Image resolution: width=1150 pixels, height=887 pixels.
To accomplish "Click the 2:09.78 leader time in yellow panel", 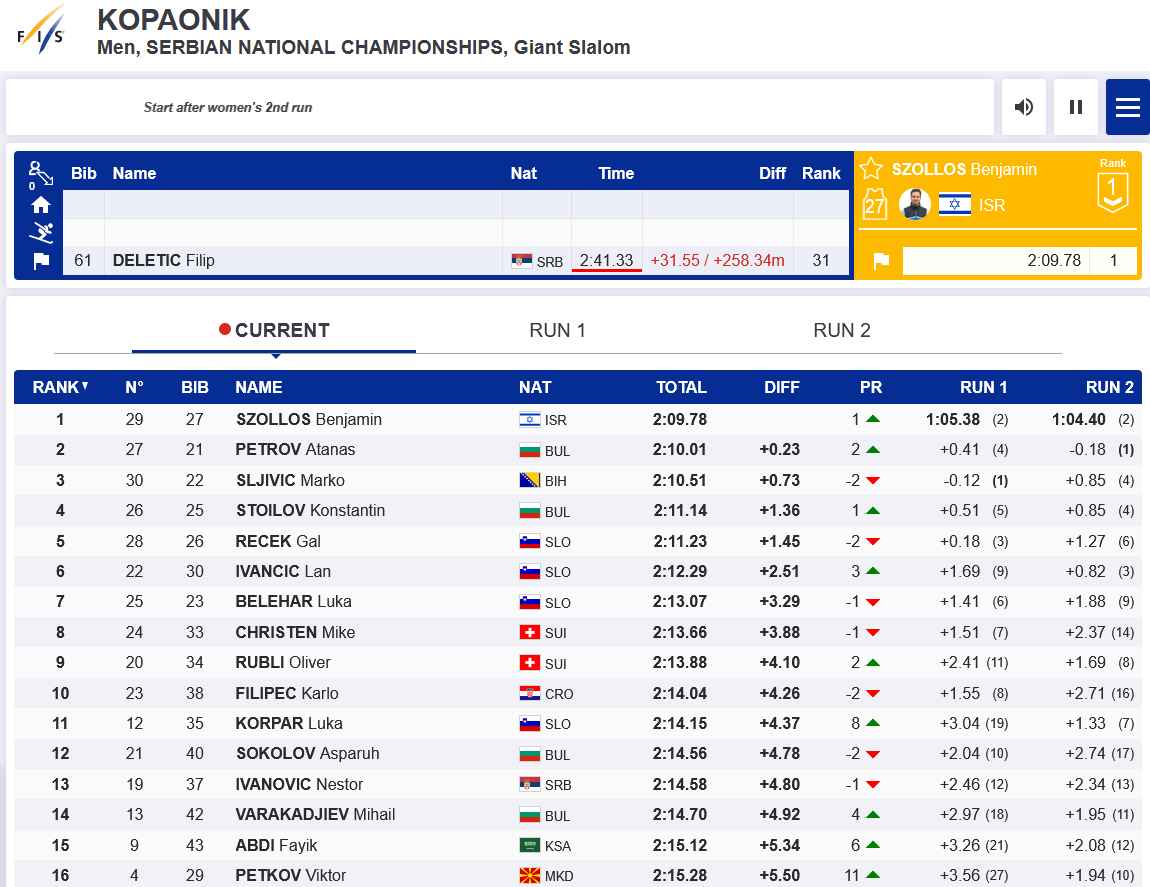I will pyautogui.click(x=1054, y=260).
